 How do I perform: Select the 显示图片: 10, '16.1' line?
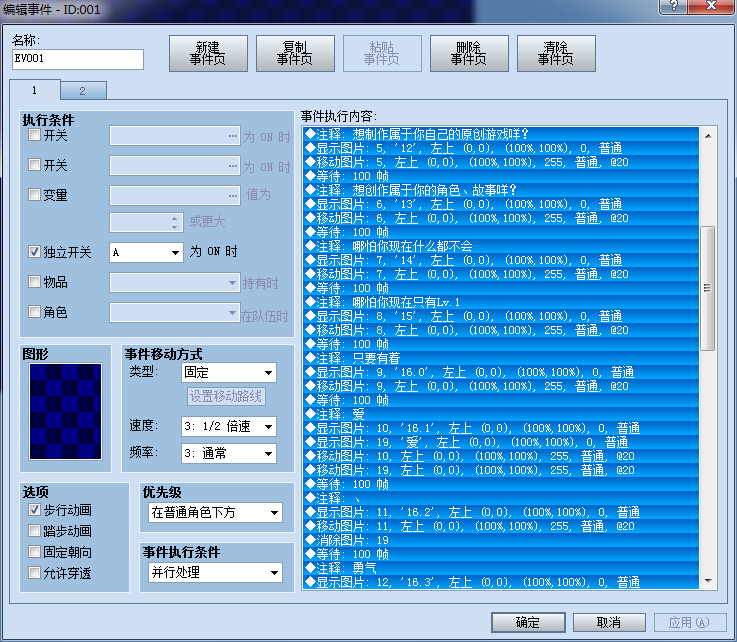pos(501,428)
